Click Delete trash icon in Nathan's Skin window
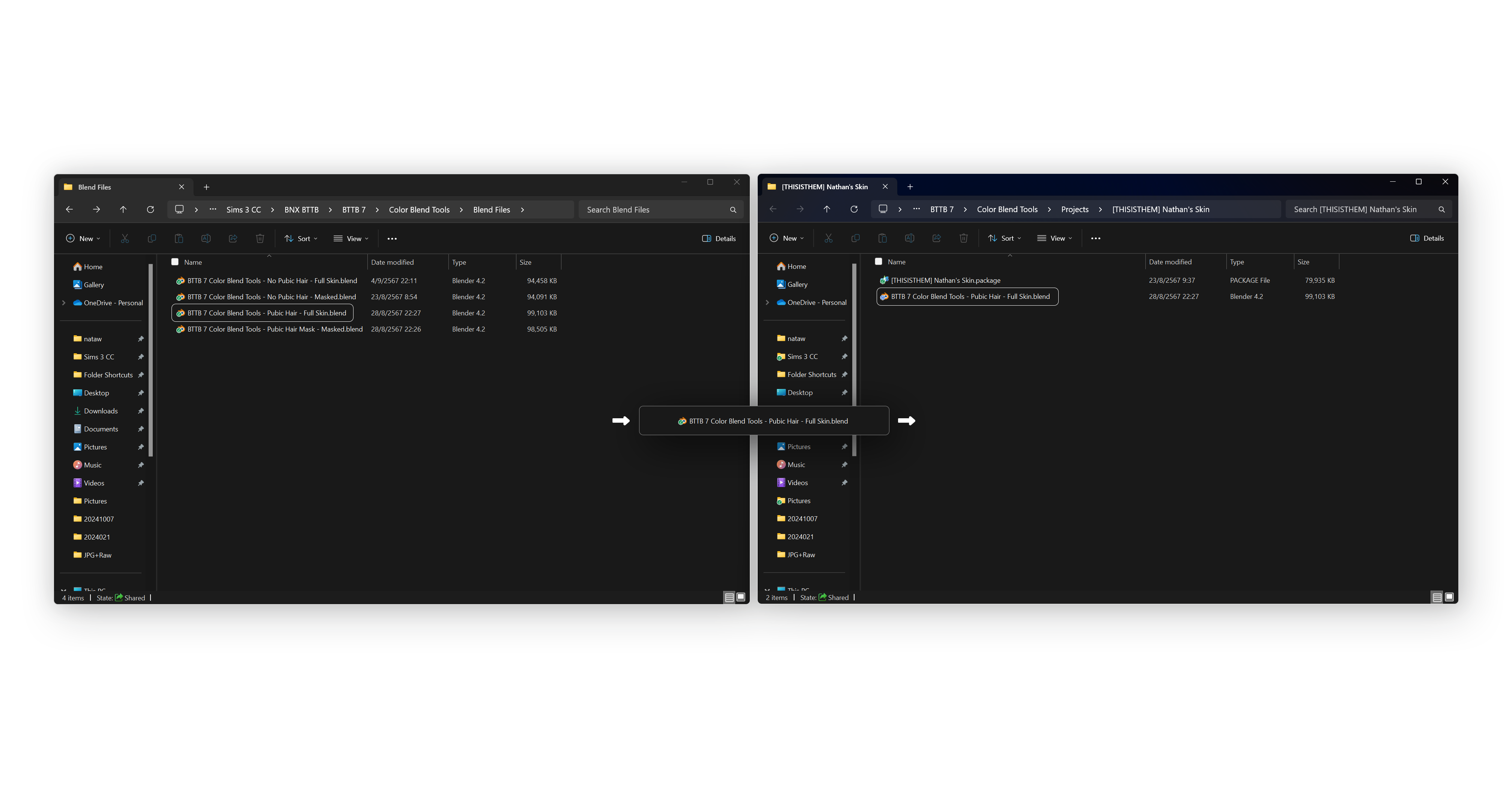1512x811 pixels. 963,238
